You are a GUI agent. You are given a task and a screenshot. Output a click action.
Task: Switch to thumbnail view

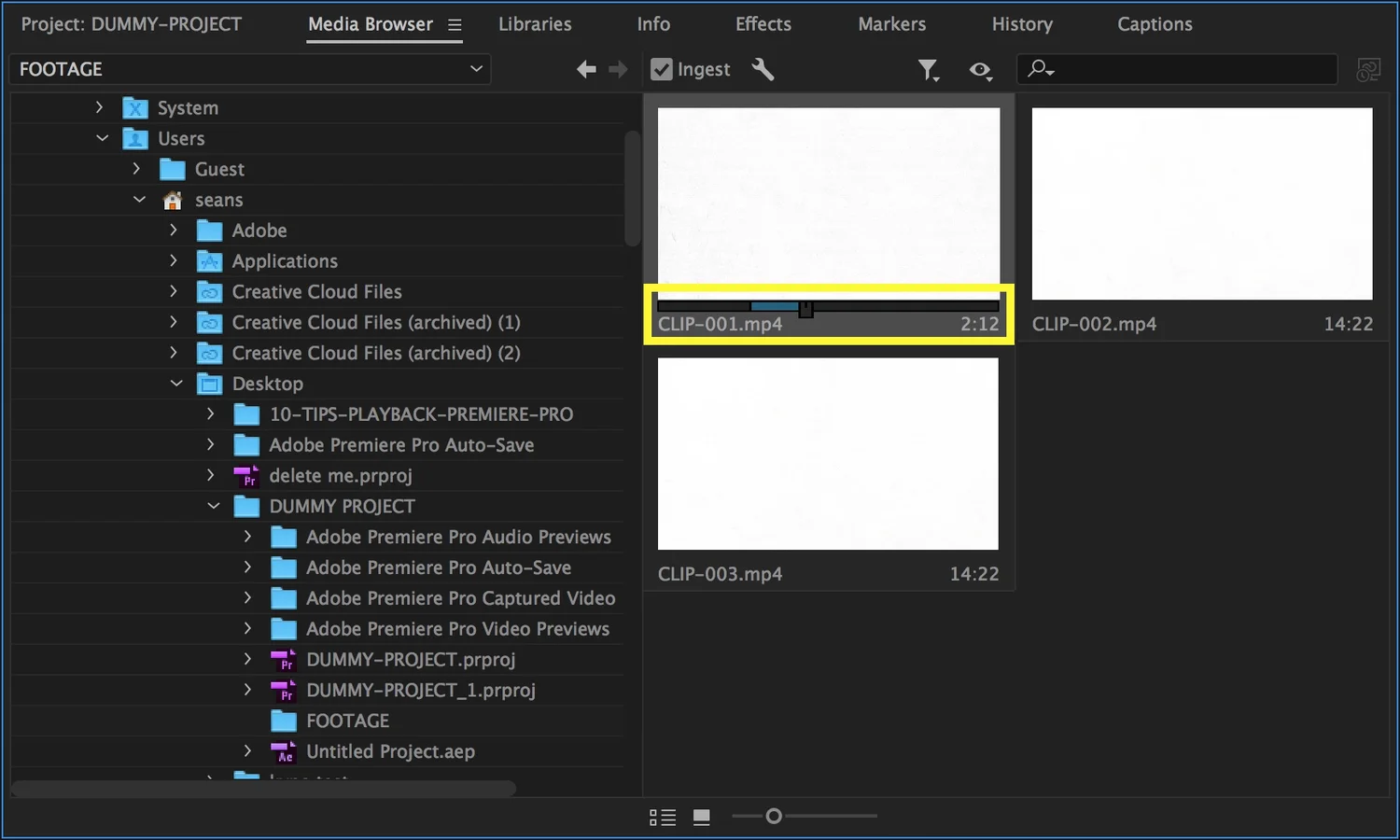pos(702,818)
